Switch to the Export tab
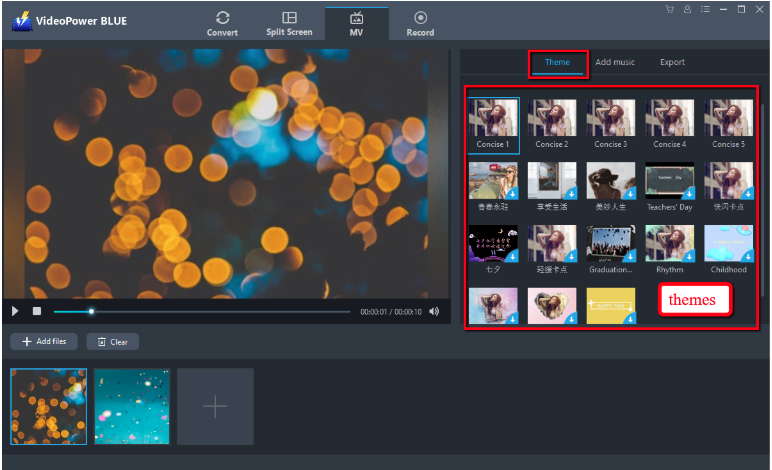Image resolution: width=772 pixels, height=470 pixels. click(672, 62)
